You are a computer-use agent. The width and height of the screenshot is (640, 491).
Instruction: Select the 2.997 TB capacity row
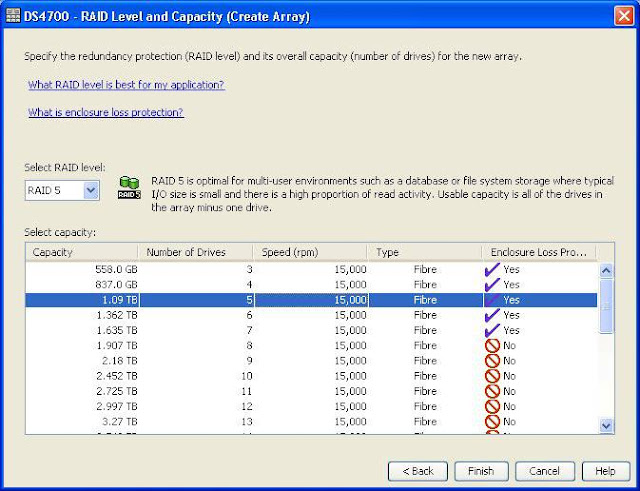pos(311,407)
